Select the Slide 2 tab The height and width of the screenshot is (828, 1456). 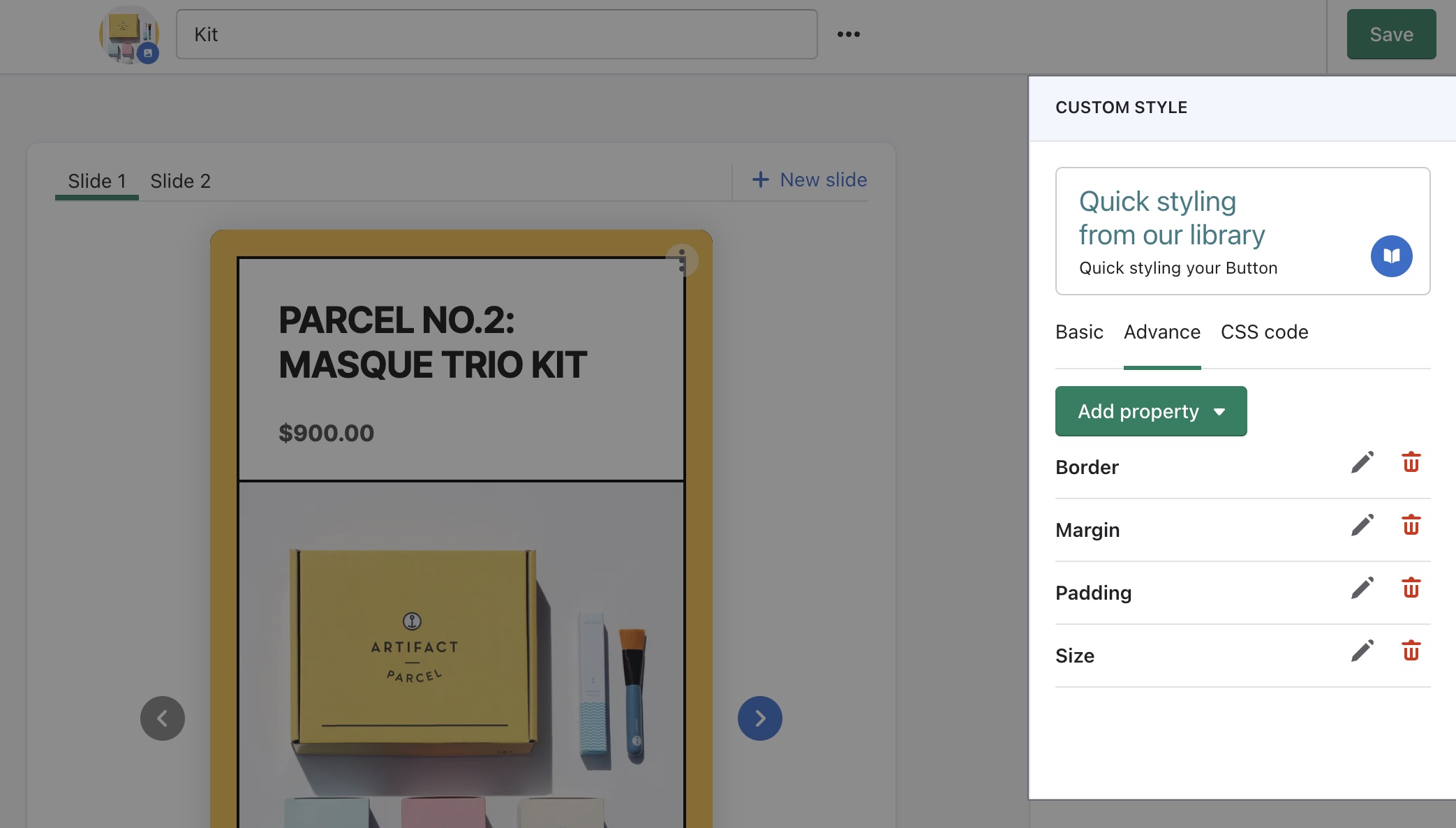click(180, 181)
